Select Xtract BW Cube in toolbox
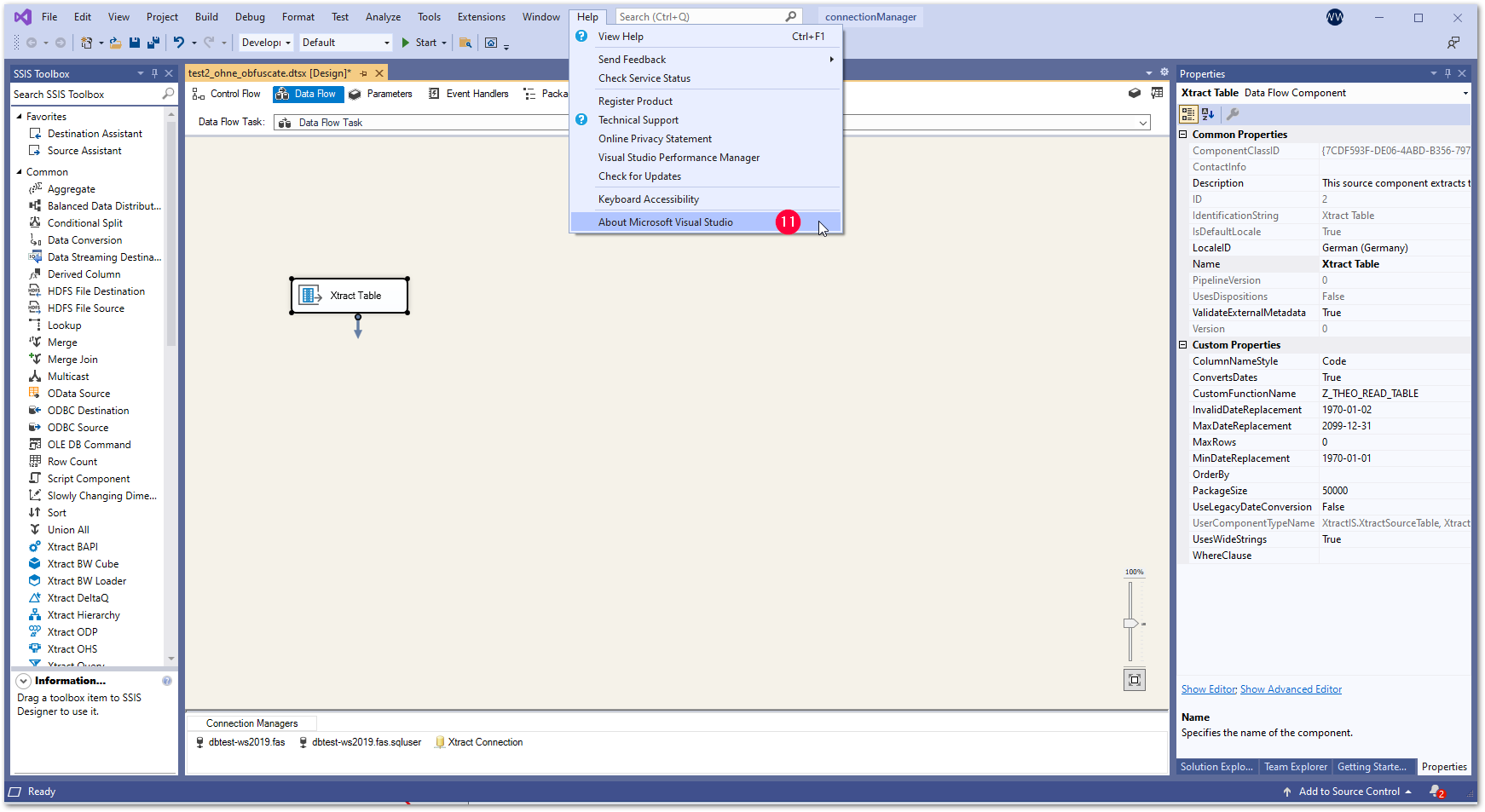The width and height of the screenshot is (1485, 812). coord(83,564)
